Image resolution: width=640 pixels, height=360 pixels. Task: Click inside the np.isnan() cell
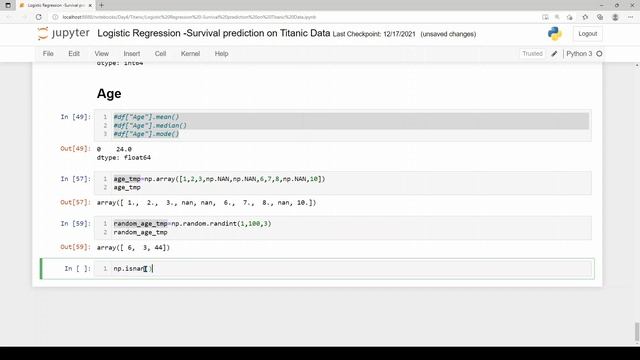pos(342,269)
